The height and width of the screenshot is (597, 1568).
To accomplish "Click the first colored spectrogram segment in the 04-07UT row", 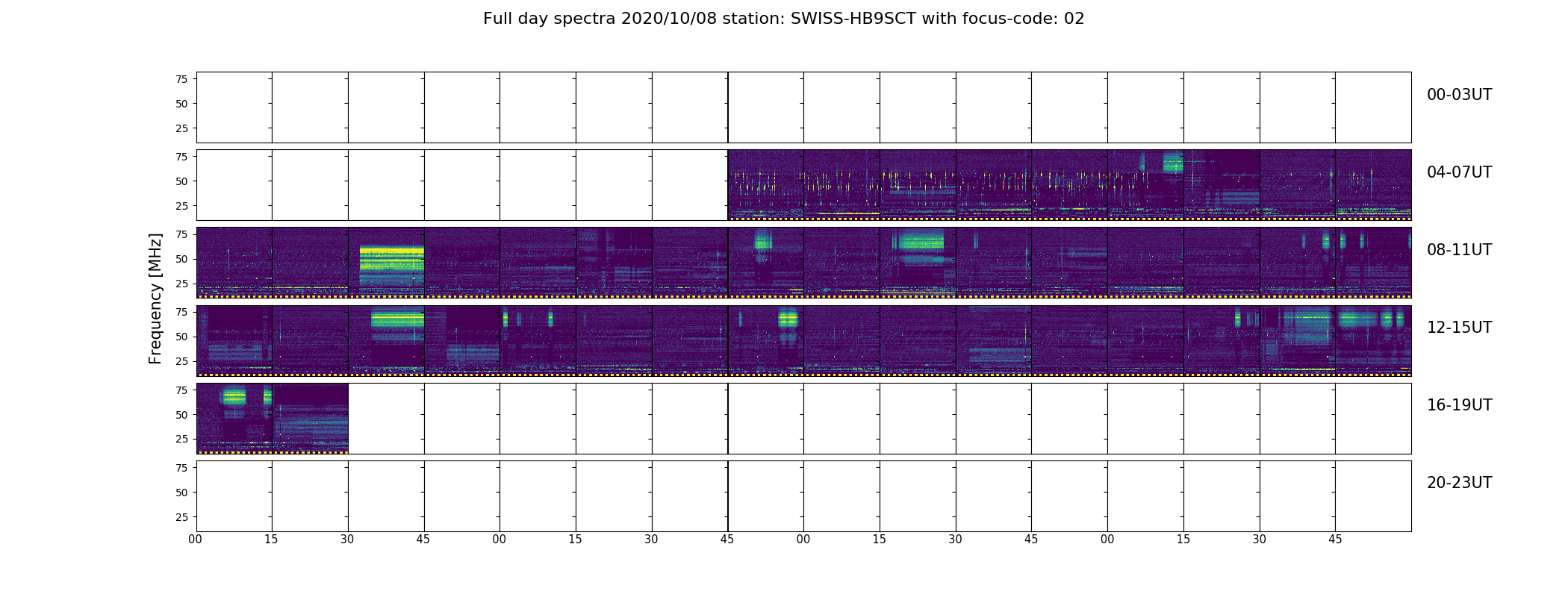I will 765,185.
